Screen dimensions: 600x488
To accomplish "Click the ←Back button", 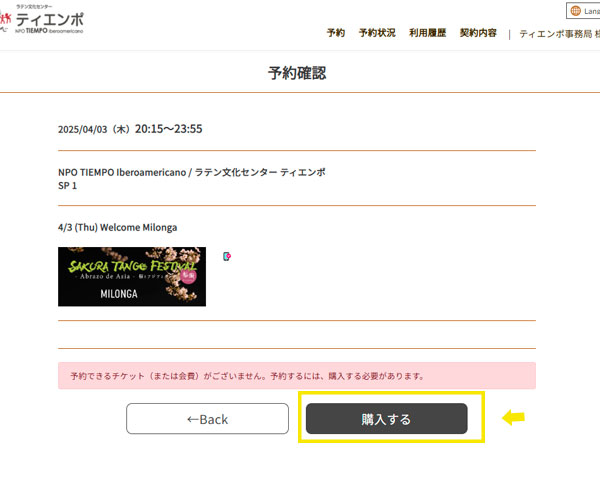I will pos(207,419).
